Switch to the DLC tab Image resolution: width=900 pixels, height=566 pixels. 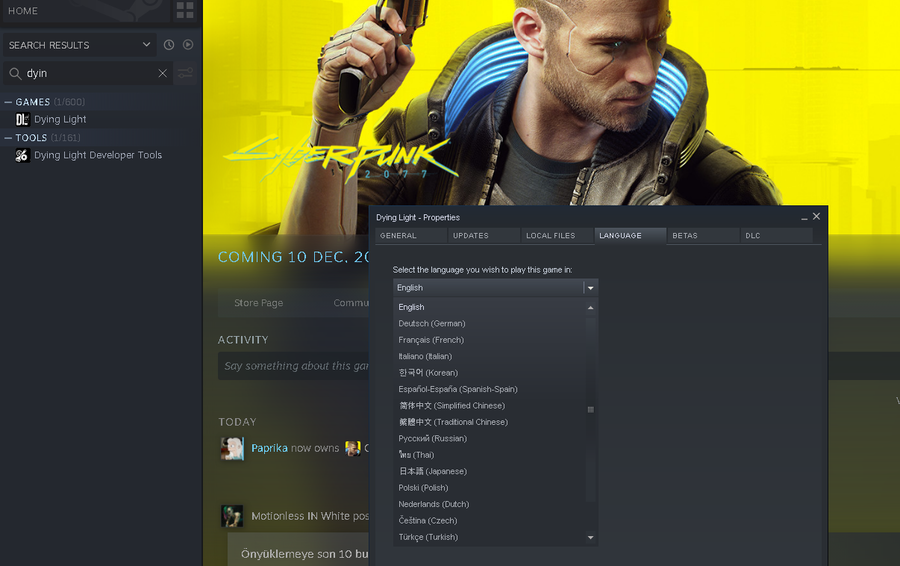(x=776, y=236)
